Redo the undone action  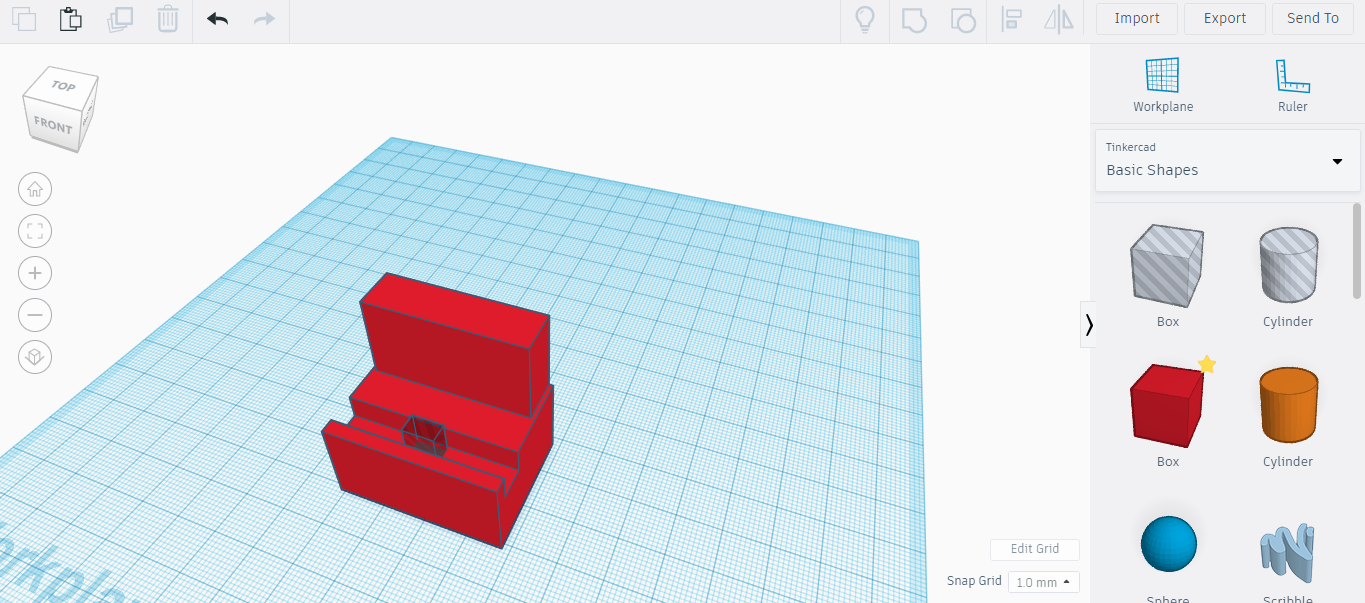coord(264,18)
